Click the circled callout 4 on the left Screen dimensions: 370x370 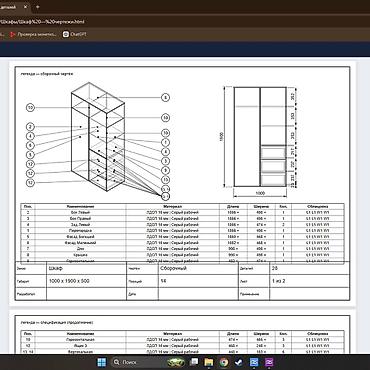[x=30, y=136]
